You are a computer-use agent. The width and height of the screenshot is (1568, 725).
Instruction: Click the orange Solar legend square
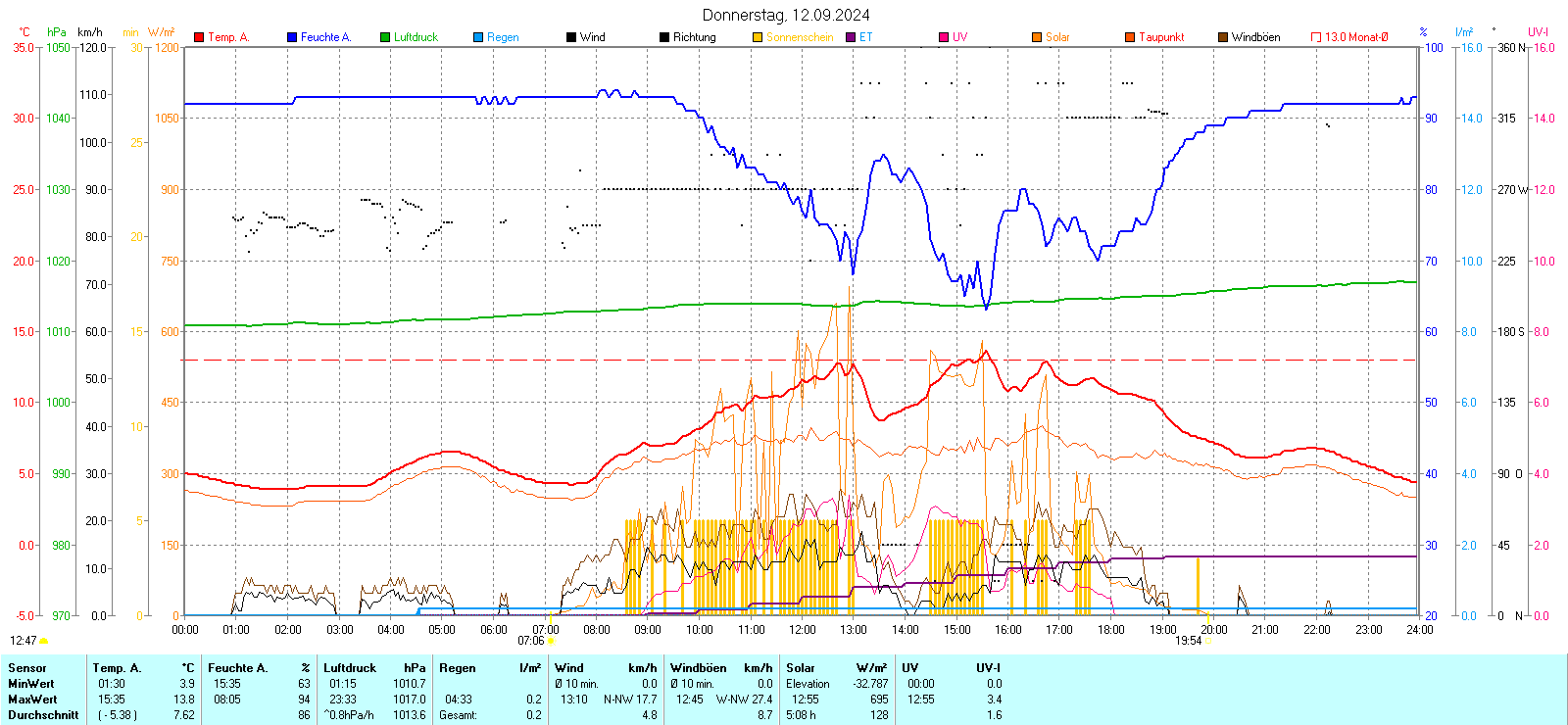[1037, 37]
